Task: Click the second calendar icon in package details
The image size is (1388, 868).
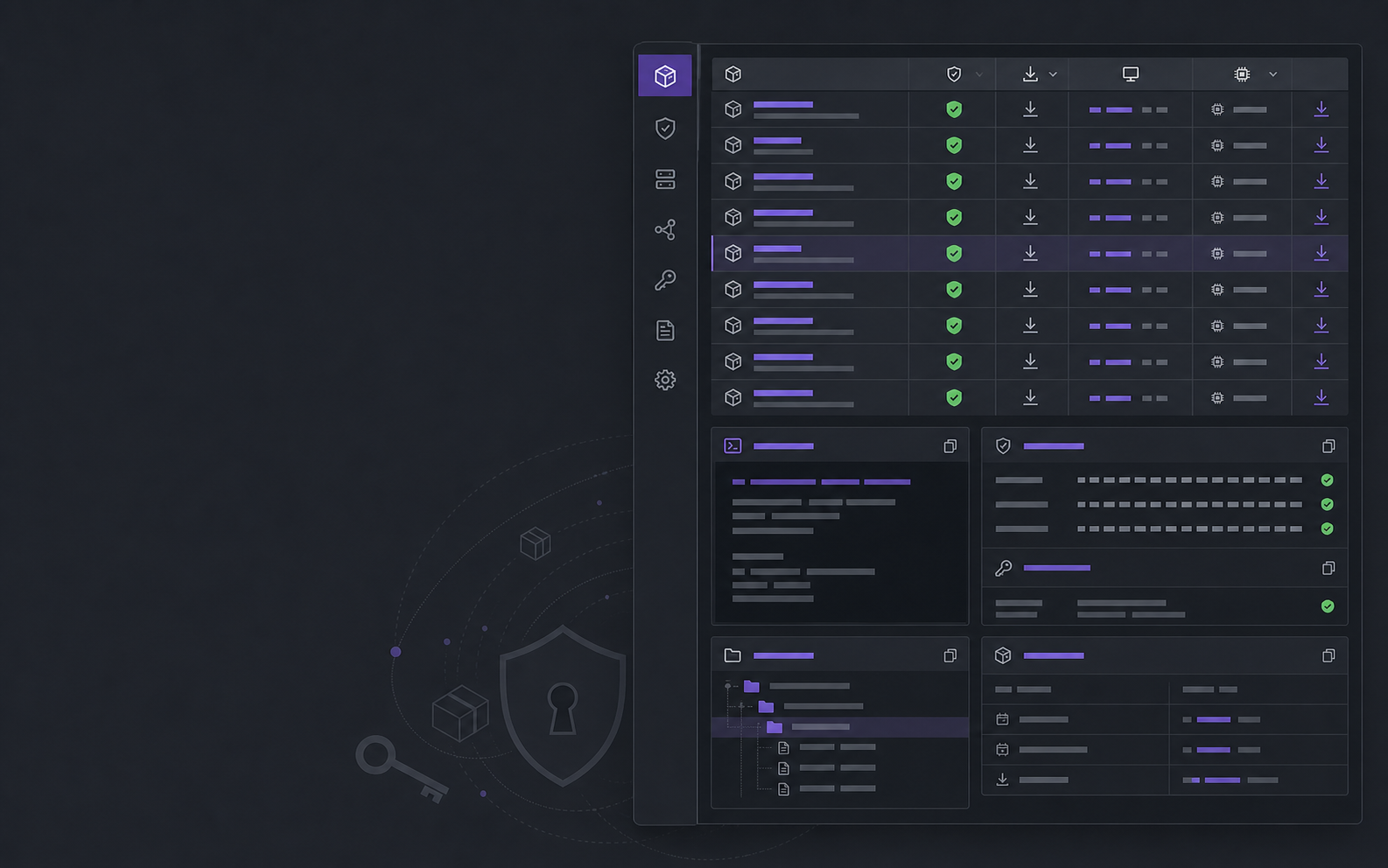Action: pyautogui.click(x=1003, y=750)
